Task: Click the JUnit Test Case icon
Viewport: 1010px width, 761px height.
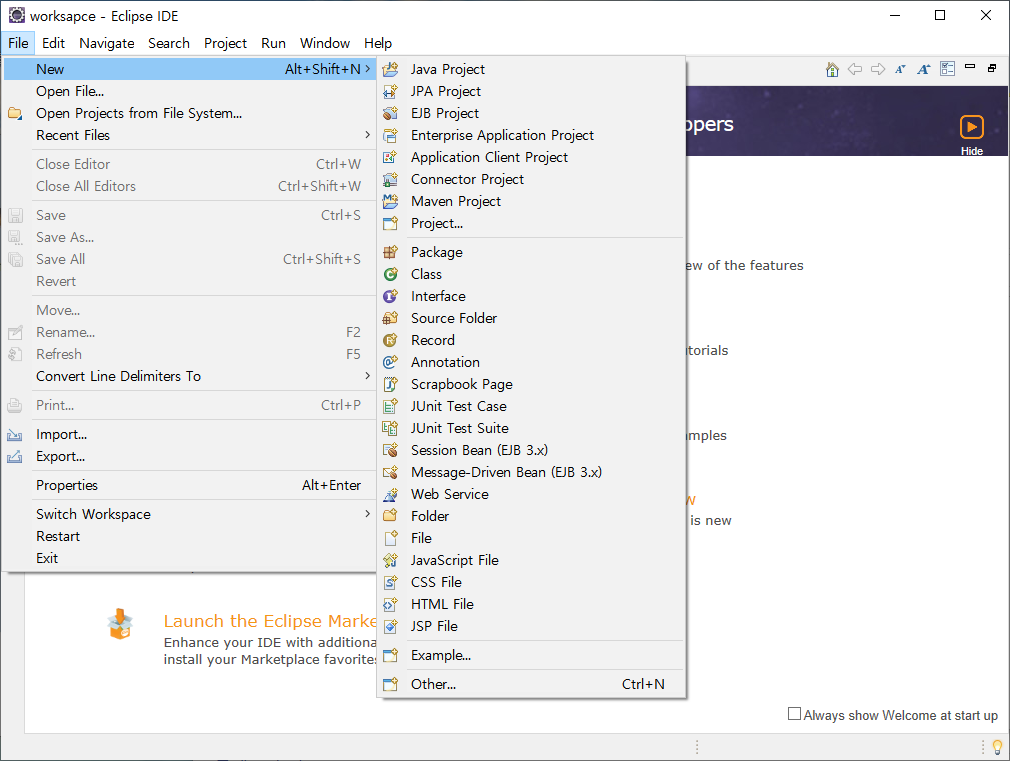Action: [390, 406]
